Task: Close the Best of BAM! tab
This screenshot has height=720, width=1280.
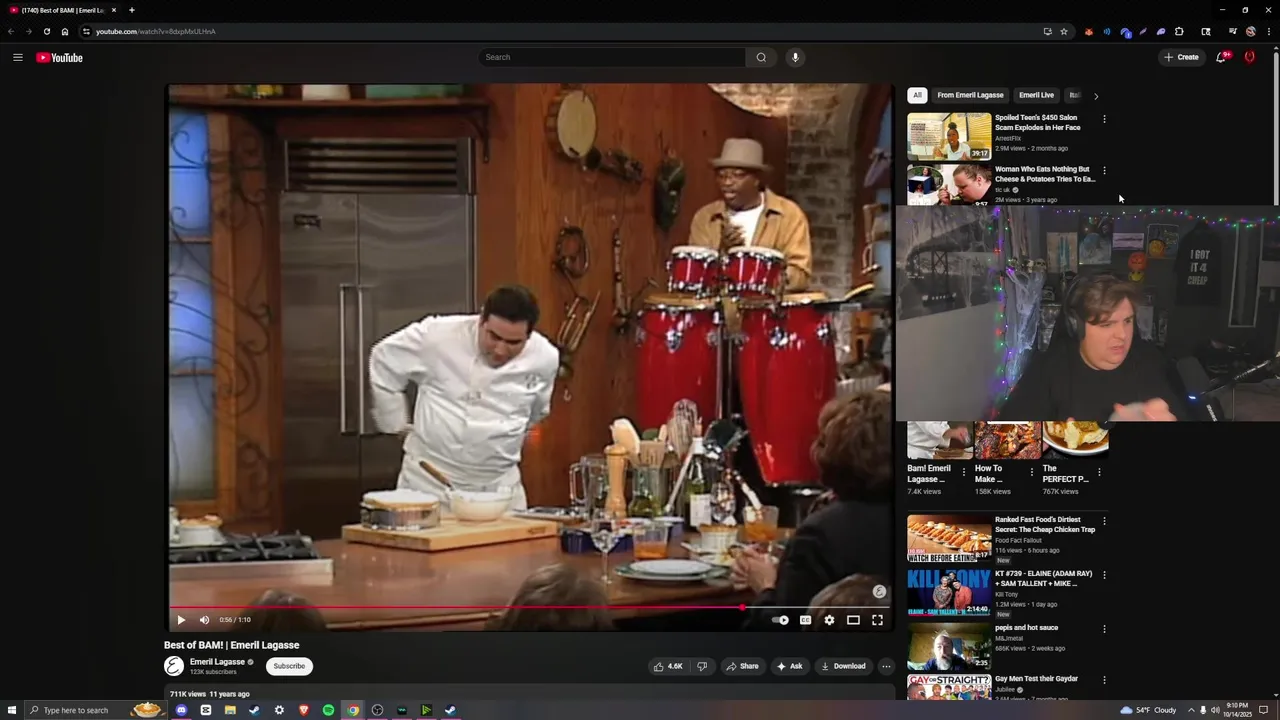Action: tap(114, 10)
